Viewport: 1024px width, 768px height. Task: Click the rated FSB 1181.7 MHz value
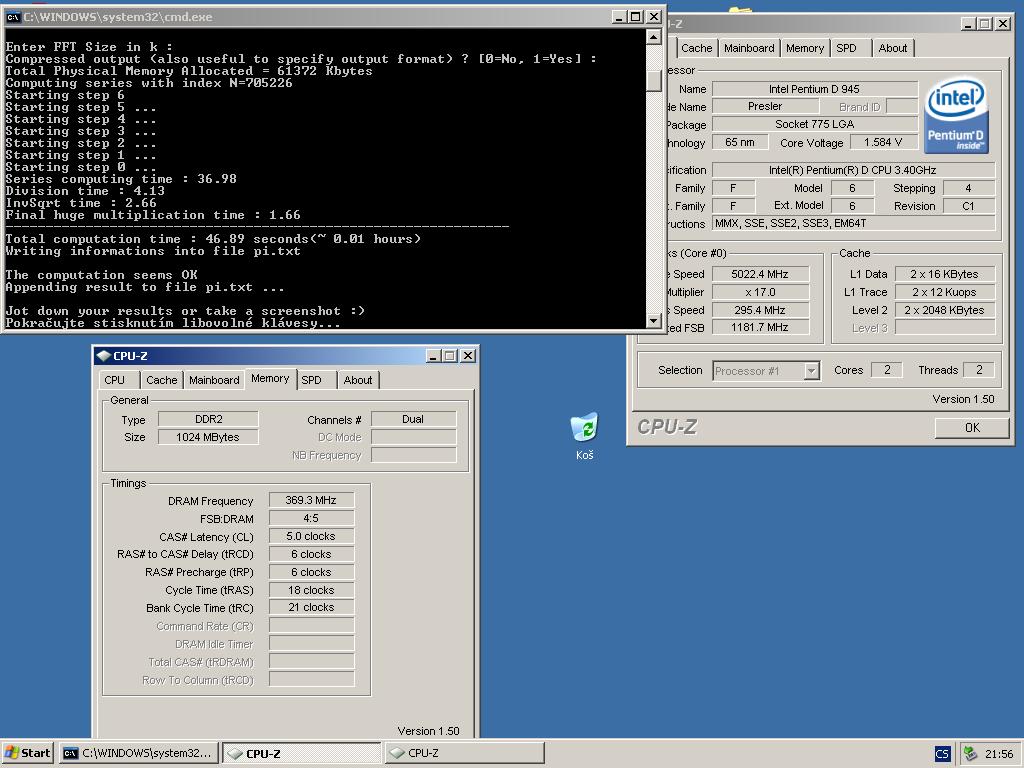pos(760,328)
